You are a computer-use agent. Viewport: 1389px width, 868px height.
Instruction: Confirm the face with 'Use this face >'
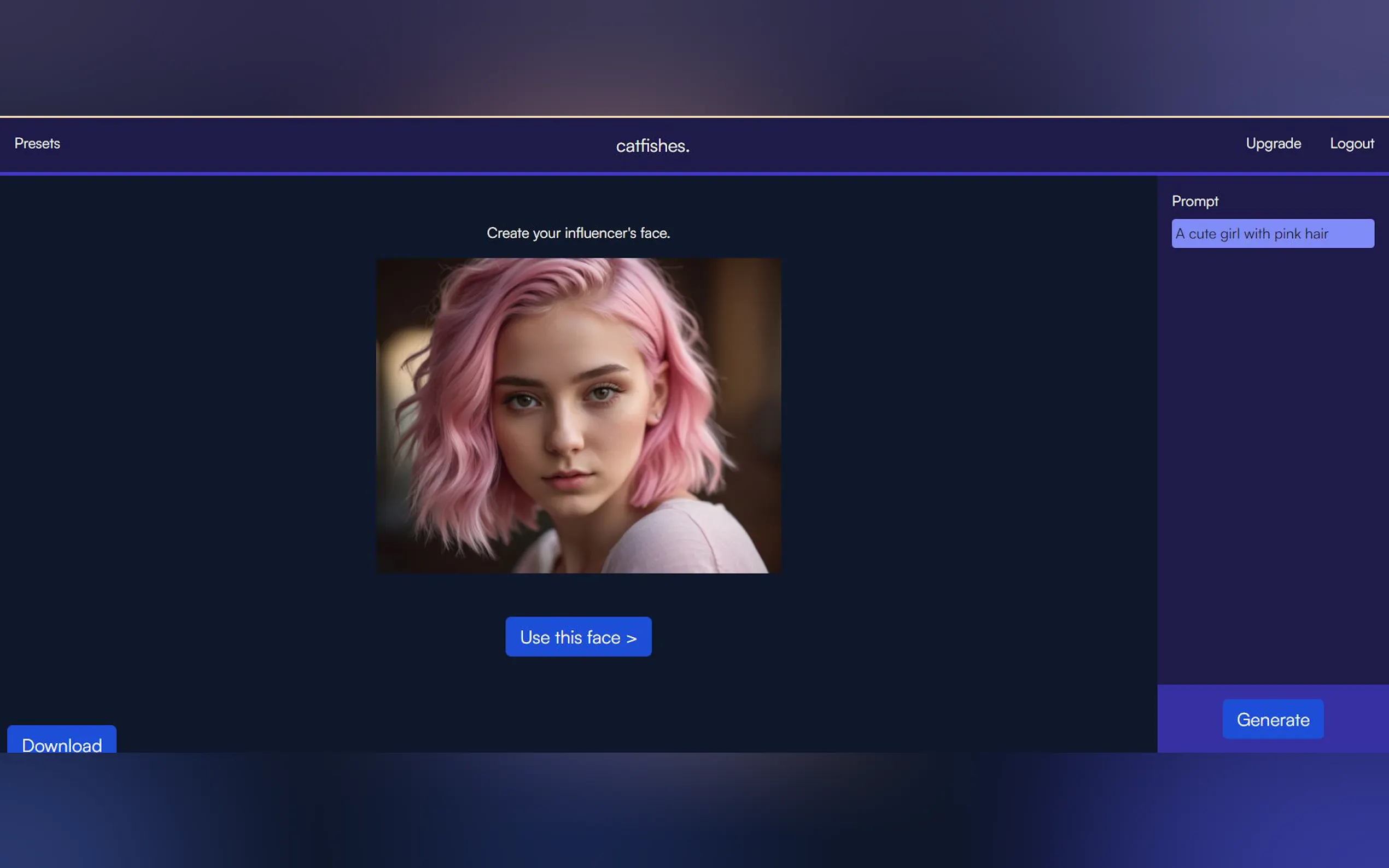coord(578,637)
